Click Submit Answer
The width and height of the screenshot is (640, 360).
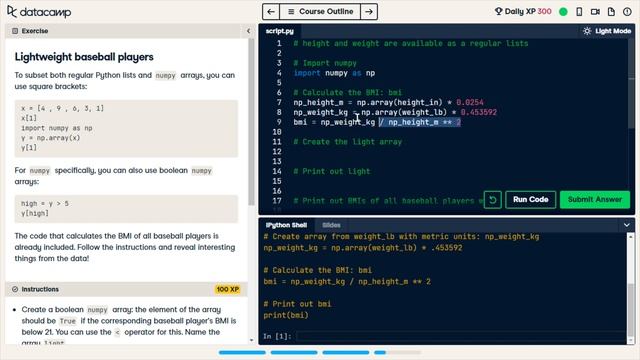pos(595,200)
